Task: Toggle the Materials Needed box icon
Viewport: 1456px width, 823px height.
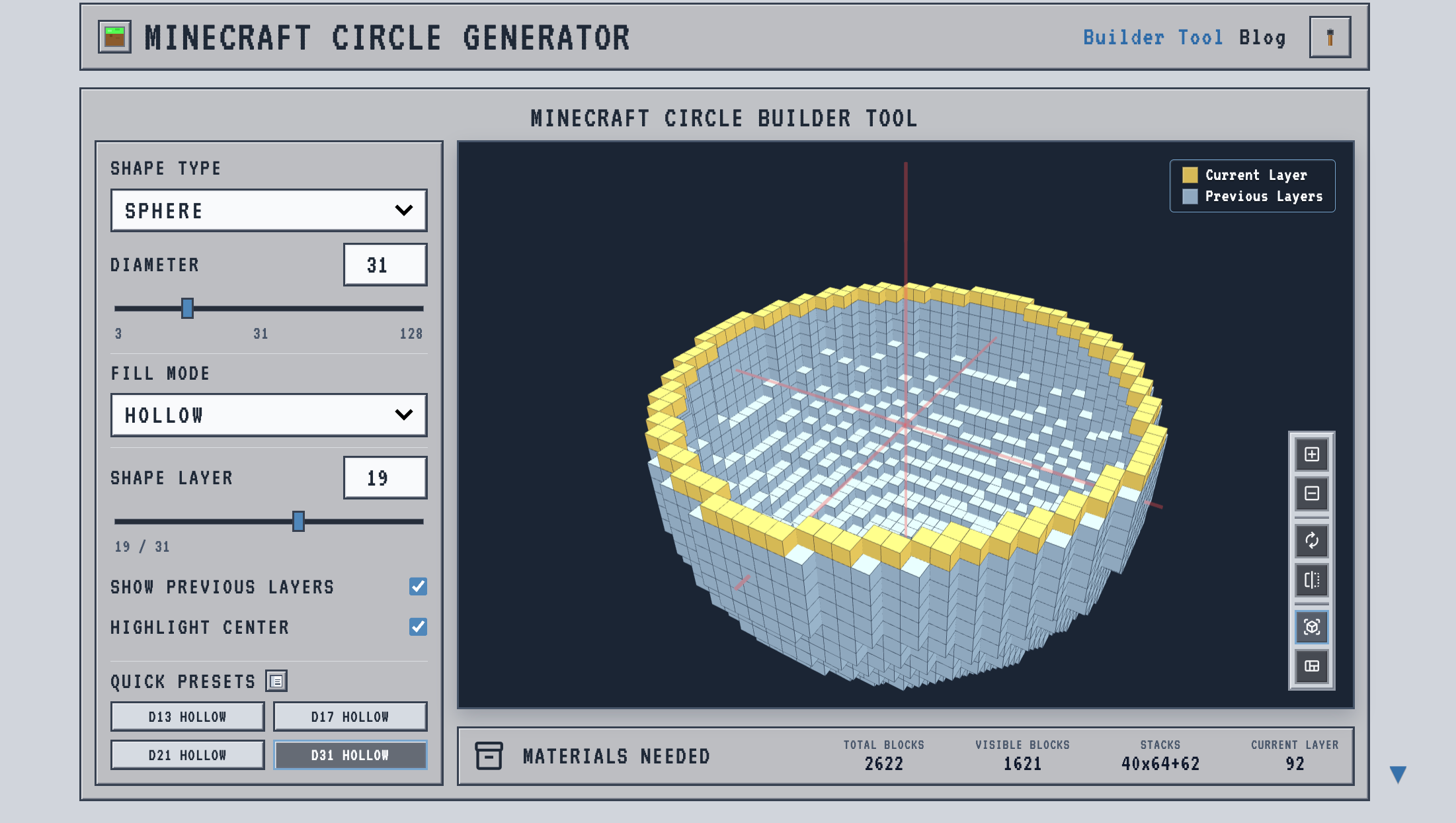Action: pyautogui.click(x=489, y=756)
